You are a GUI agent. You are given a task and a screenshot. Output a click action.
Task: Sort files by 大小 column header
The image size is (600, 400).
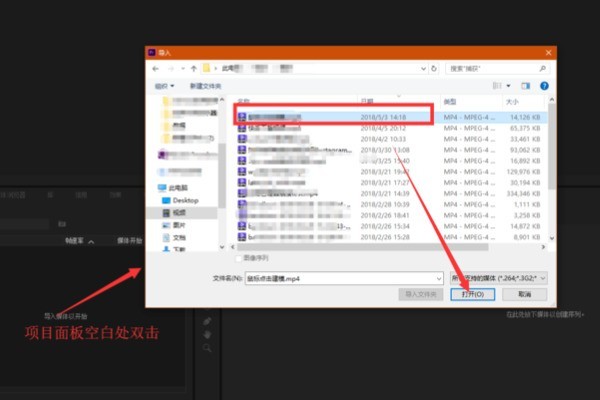(x=512, y=102)
